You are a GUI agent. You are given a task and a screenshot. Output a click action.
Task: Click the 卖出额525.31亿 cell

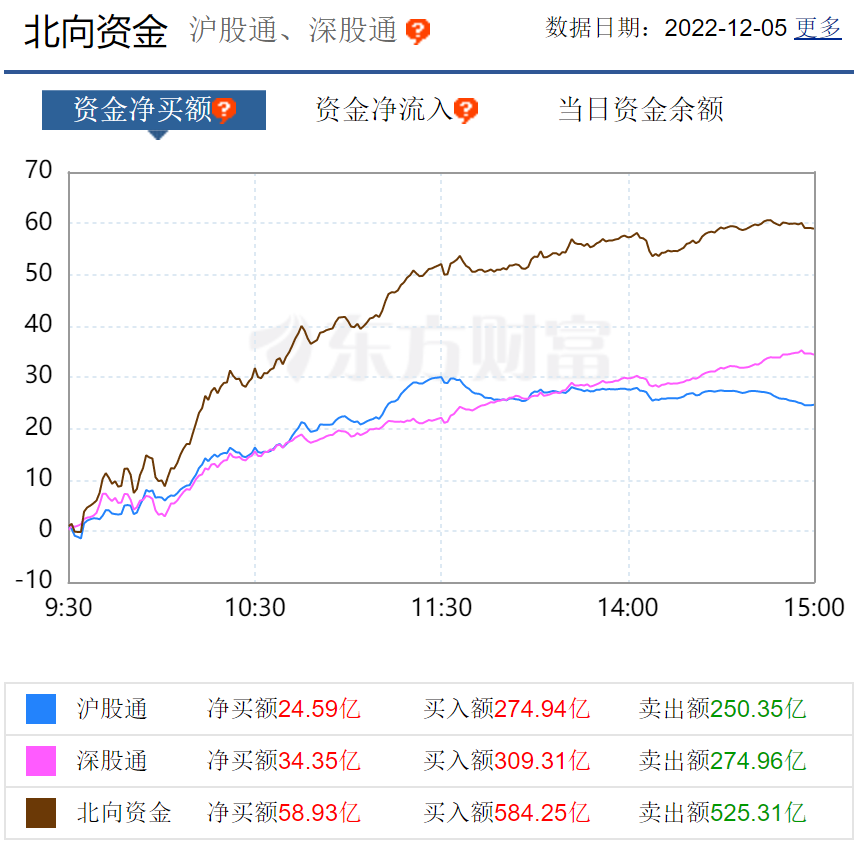[723, 813]
